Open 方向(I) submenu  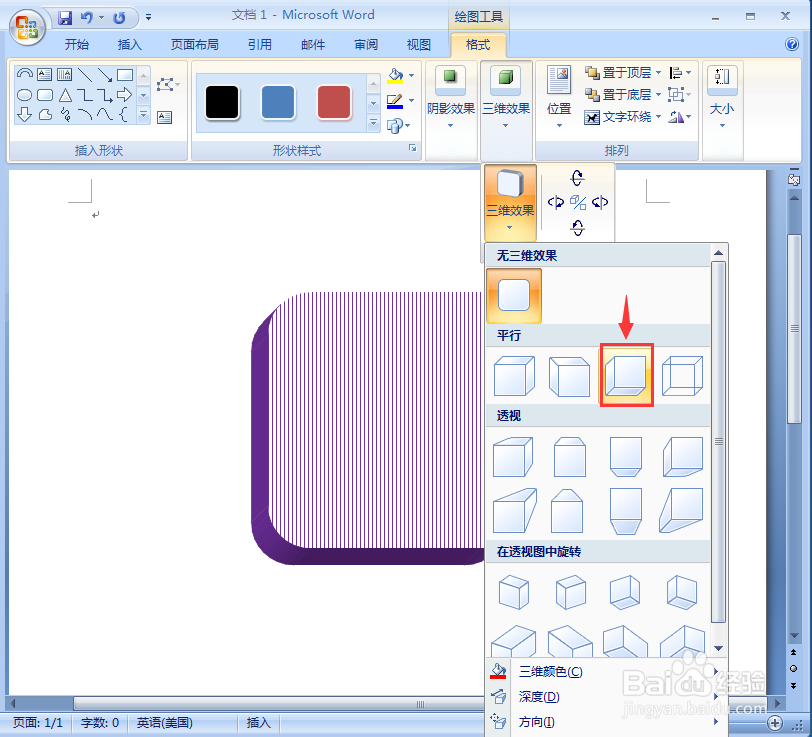[x=605, y=721]
